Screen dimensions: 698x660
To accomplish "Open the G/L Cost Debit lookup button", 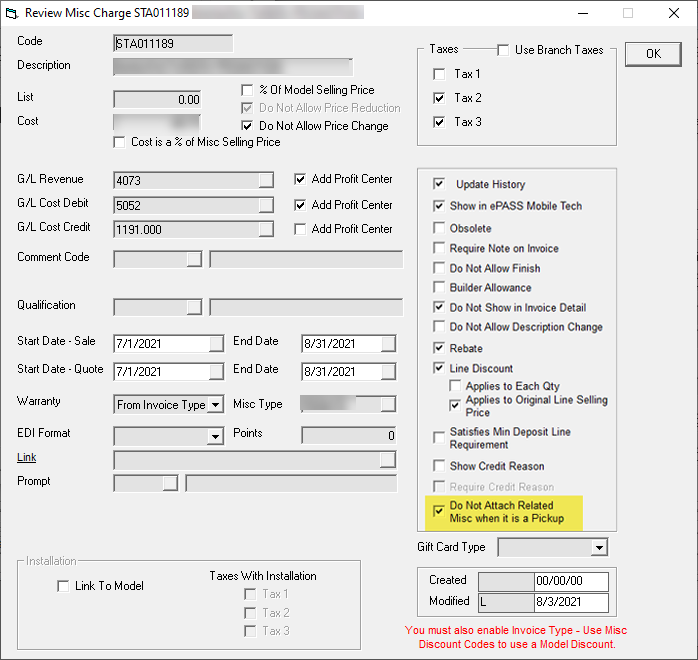I will tap(266, 205).
